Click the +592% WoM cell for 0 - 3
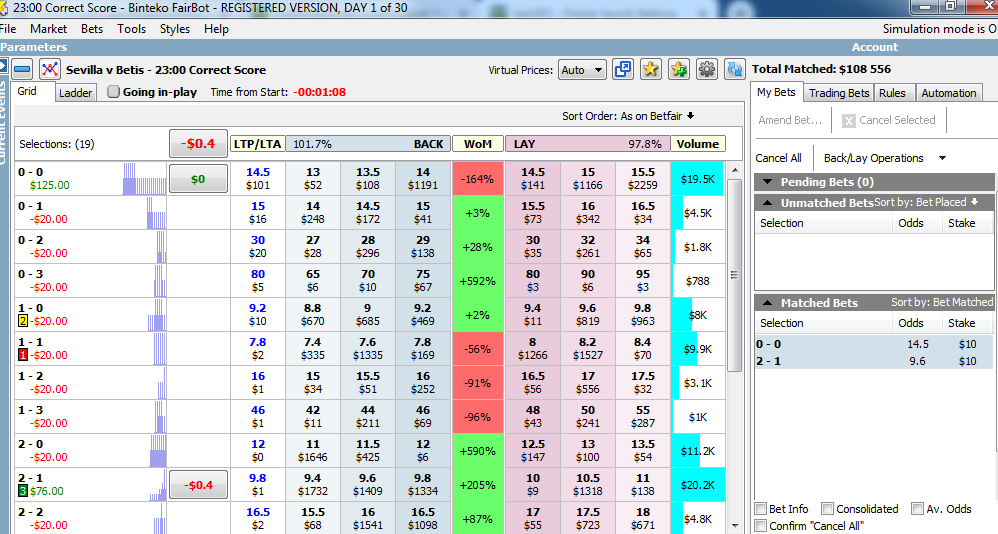The image size is (998, 534). [x=477, y=281]
